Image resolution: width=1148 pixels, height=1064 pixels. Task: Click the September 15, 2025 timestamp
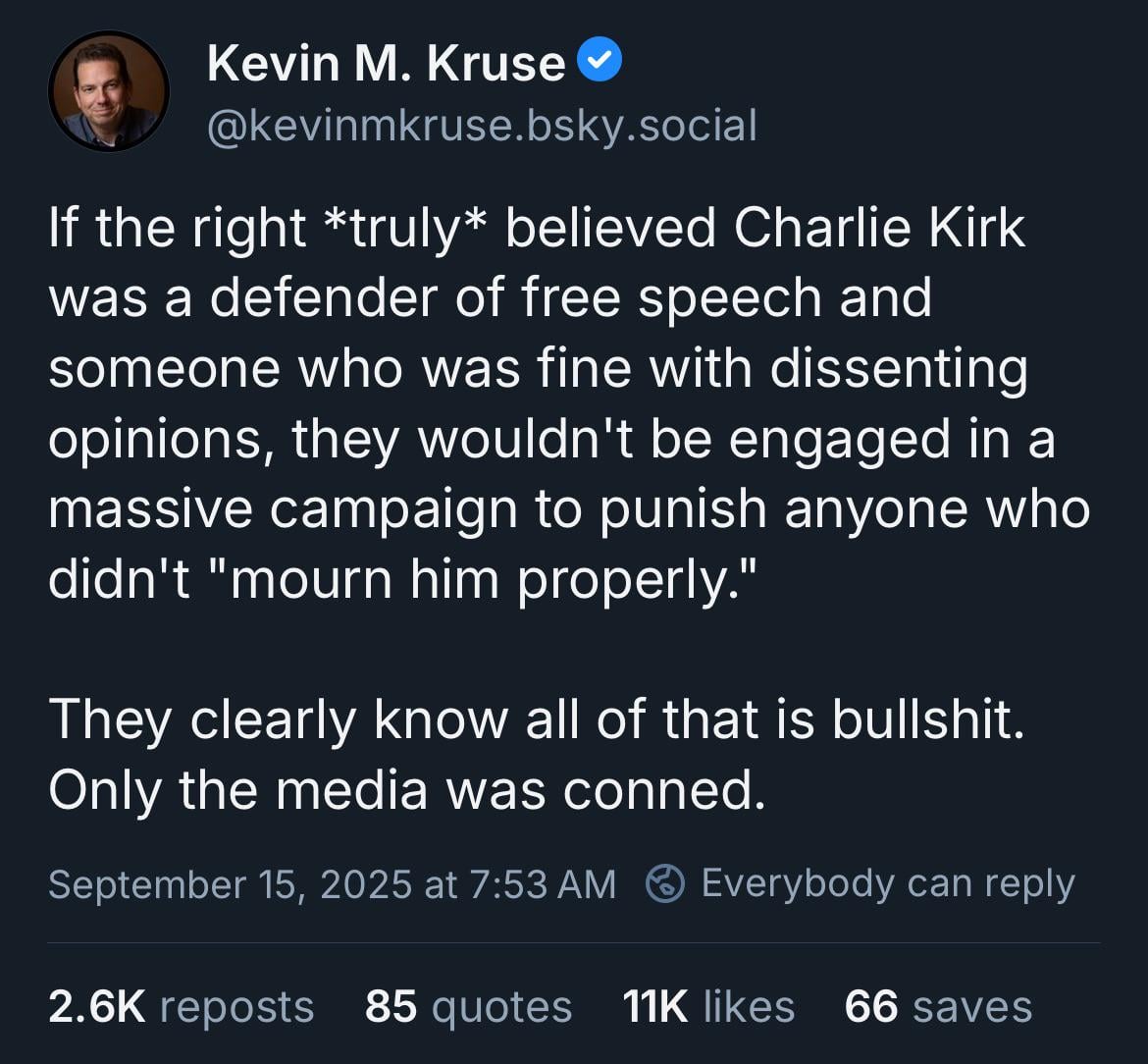click(332, 883)
